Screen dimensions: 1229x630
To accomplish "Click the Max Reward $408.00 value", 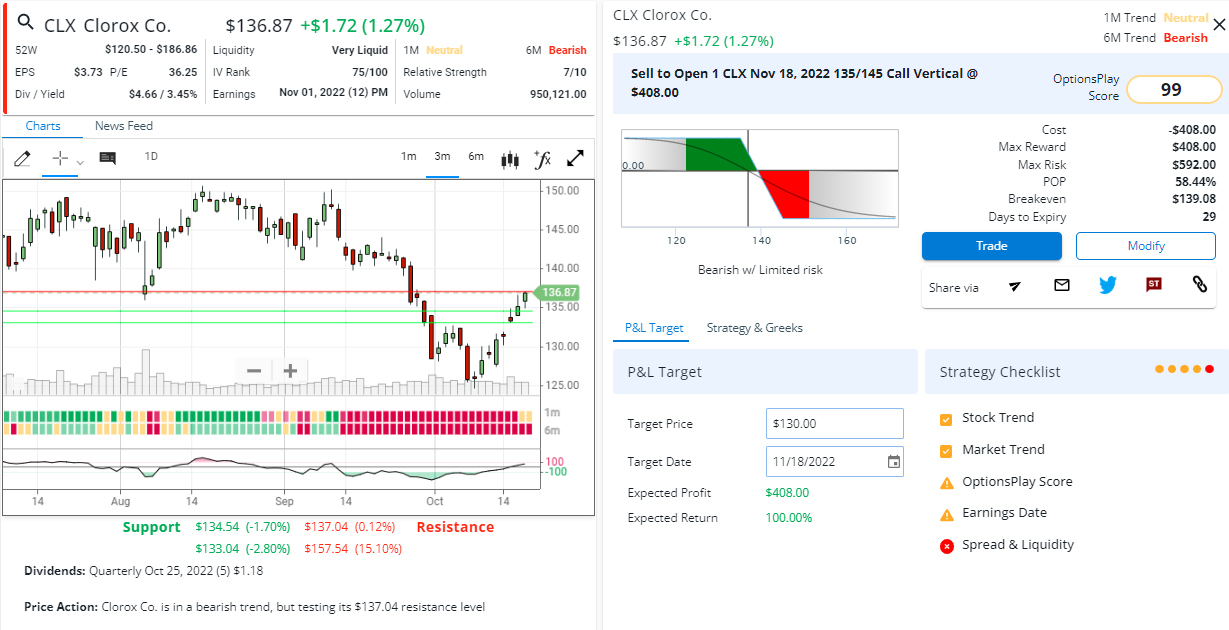I will pos(1194,147).
